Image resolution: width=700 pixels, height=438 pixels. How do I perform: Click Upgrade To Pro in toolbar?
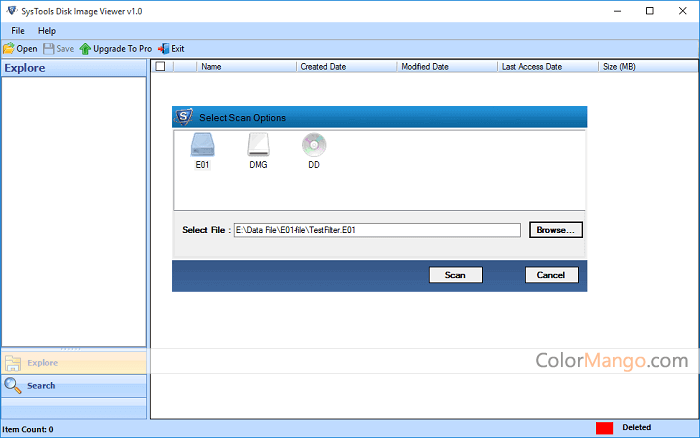[x=116, y=49]
